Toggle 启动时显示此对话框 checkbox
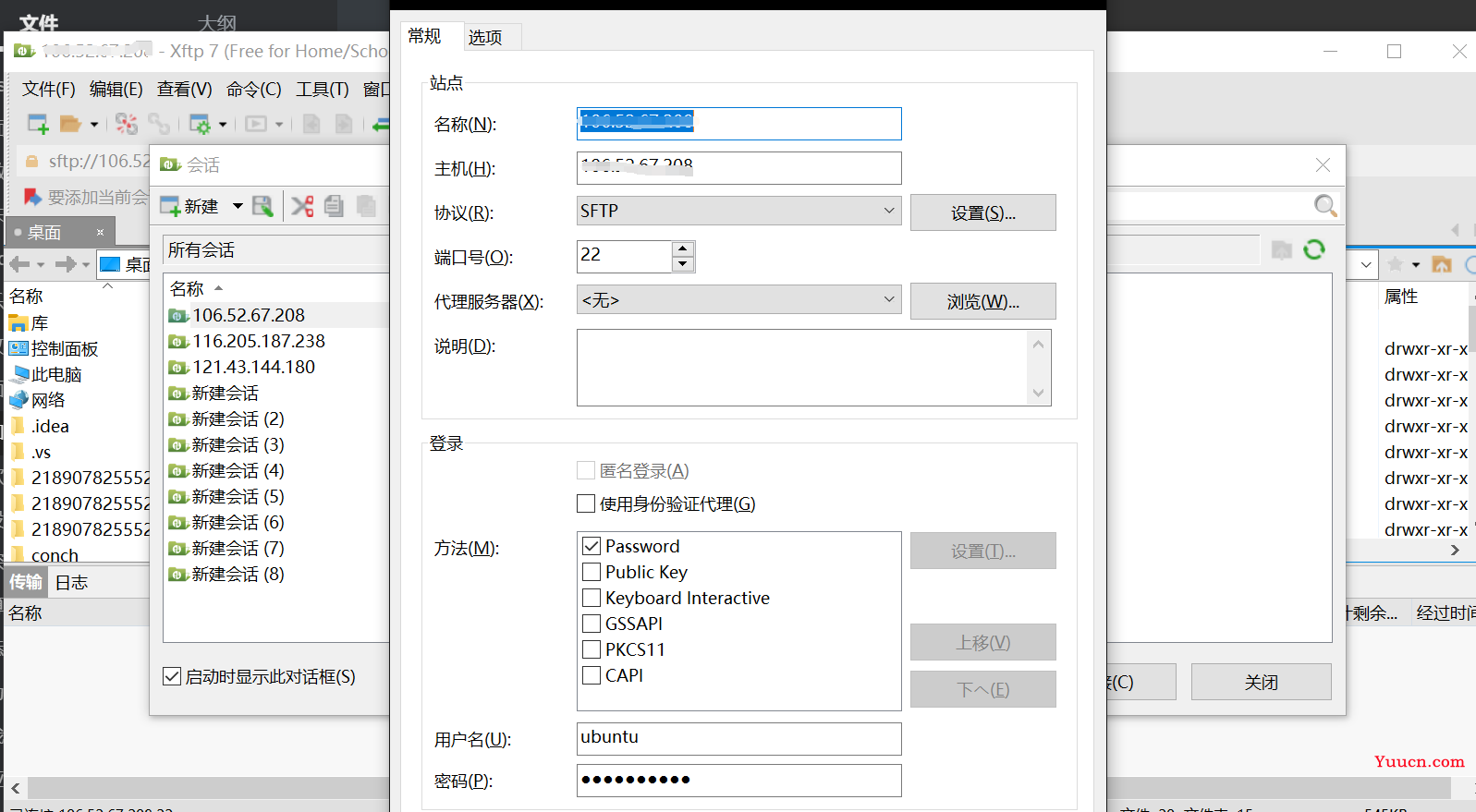This screenshot has width=1476, height=812. (171, 676)
